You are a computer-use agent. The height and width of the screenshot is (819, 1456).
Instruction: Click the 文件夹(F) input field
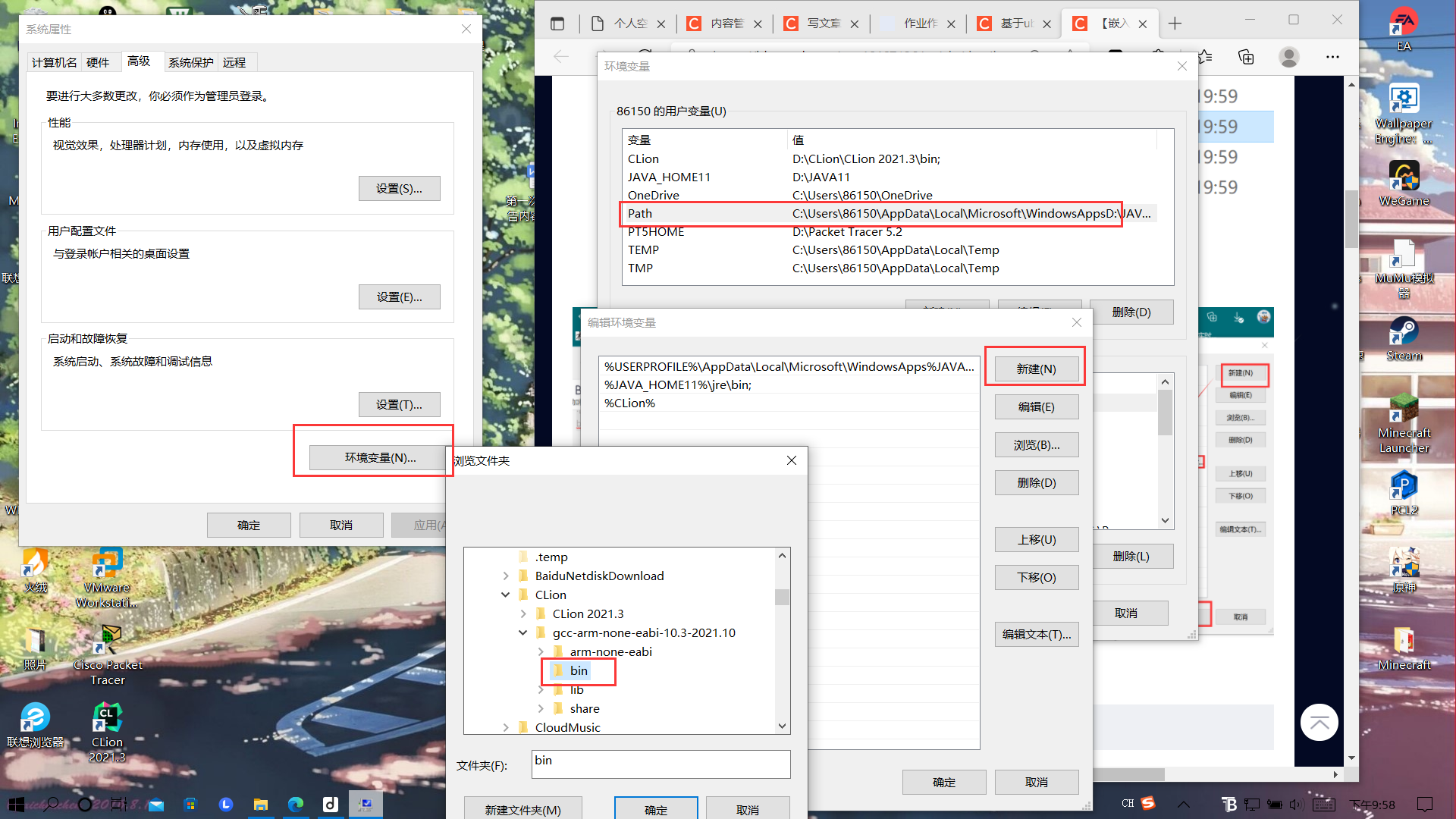pyautogui.click(x=661, y=764)
